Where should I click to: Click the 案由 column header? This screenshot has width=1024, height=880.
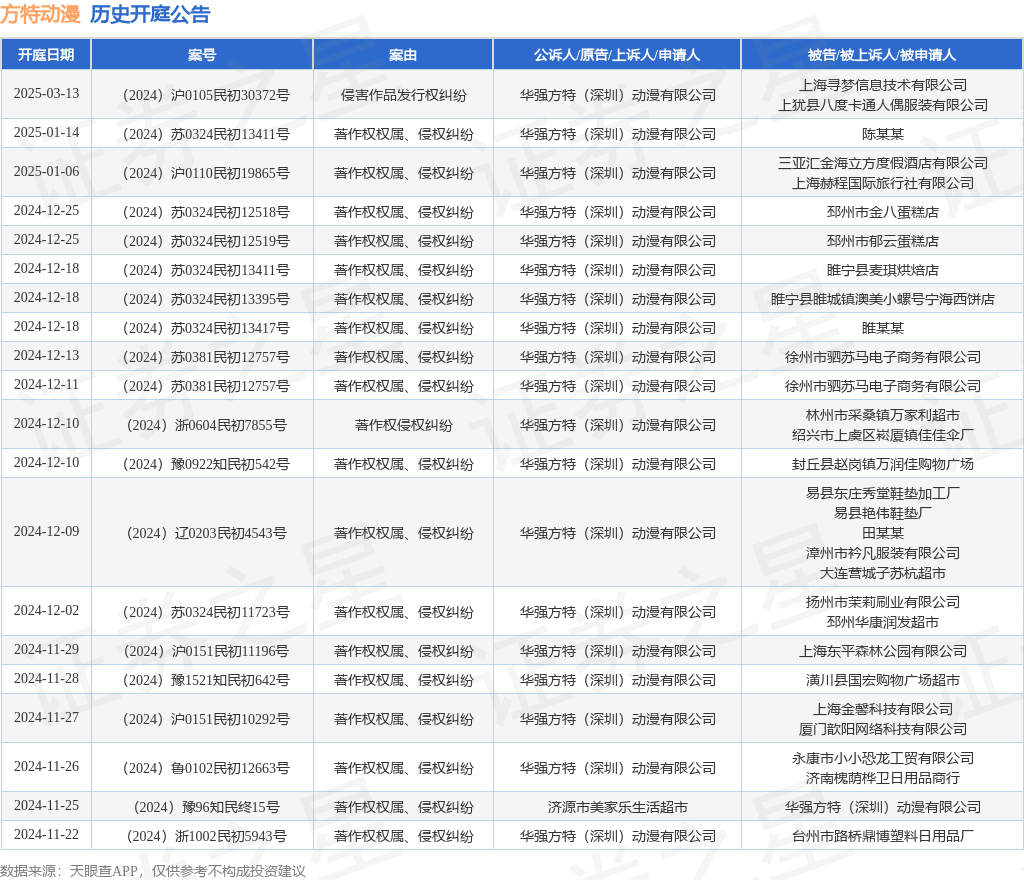pos(403,55)
